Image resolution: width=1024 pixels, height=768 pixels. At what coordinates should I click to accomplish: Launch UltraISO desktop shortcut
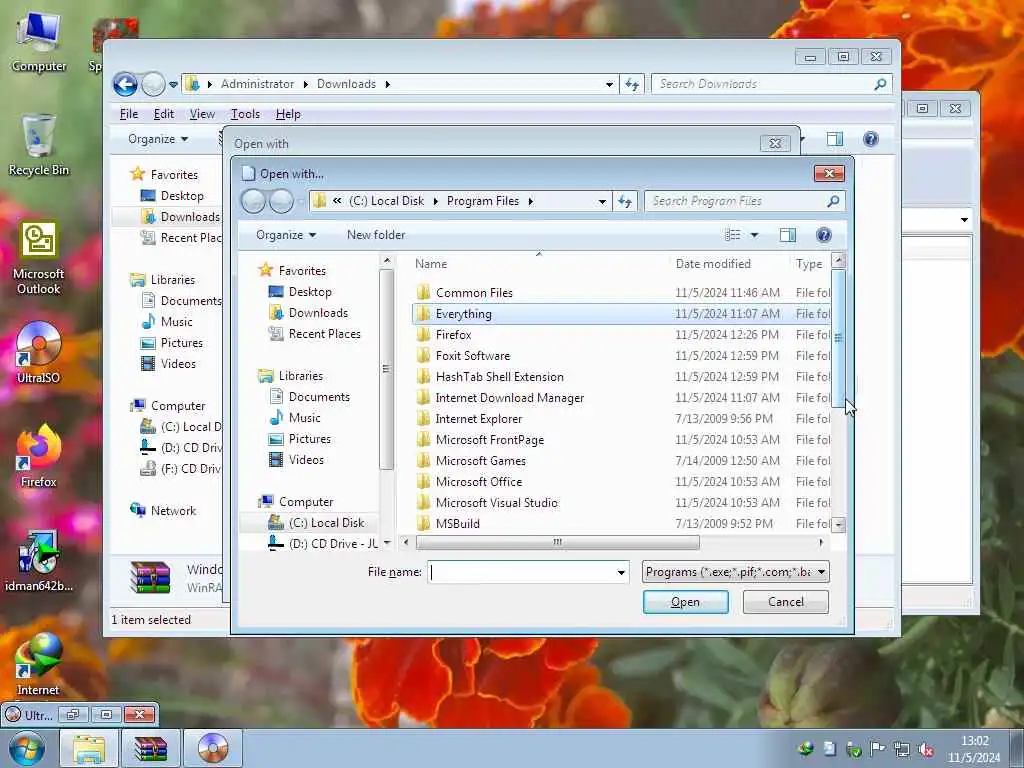pyautogui.click(x=39, y=353)
